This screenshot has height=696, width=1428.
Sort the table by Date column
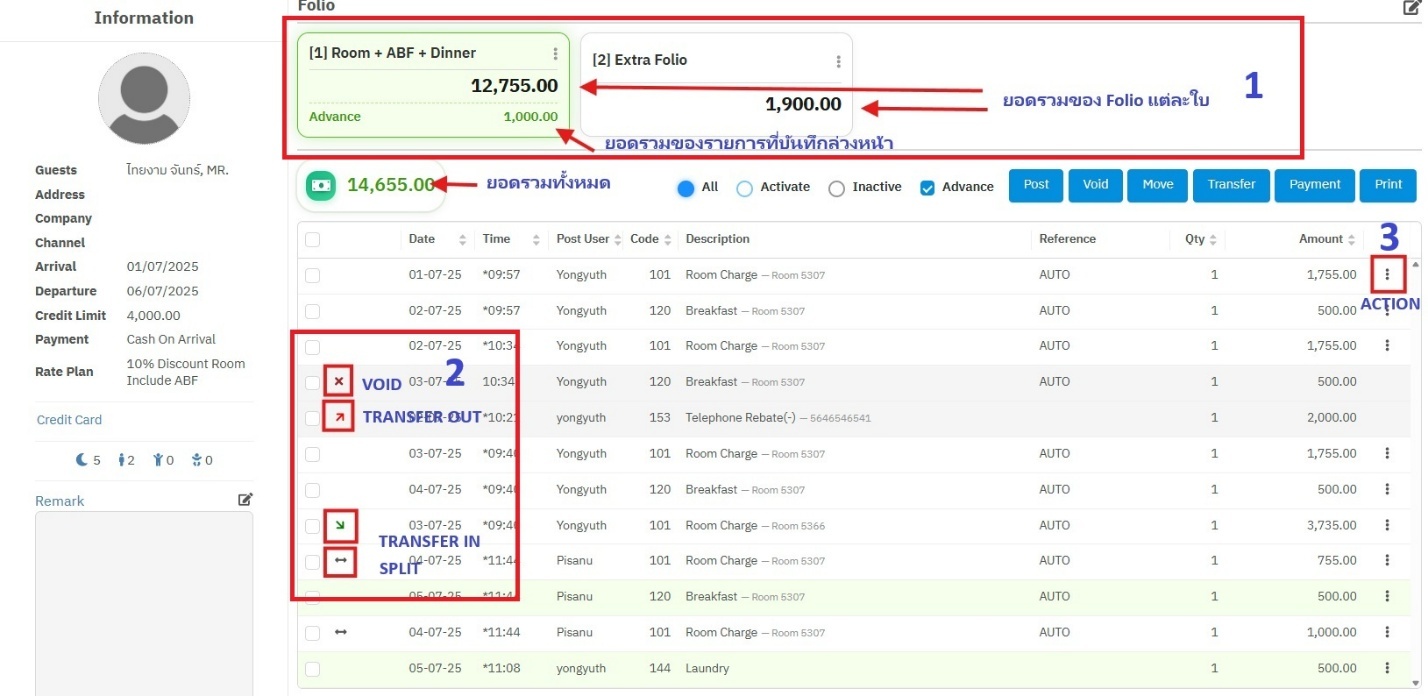[462, 240]
